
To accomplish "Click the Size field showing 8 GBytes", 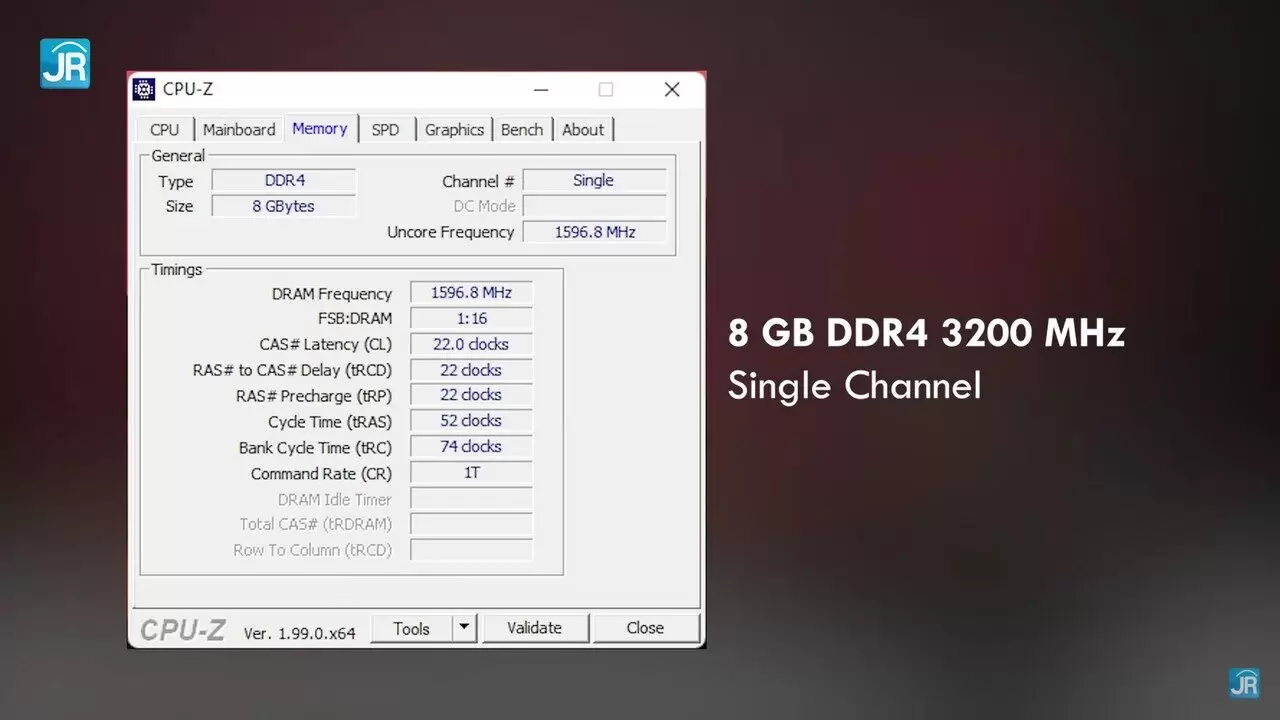I will coord(284,205).
